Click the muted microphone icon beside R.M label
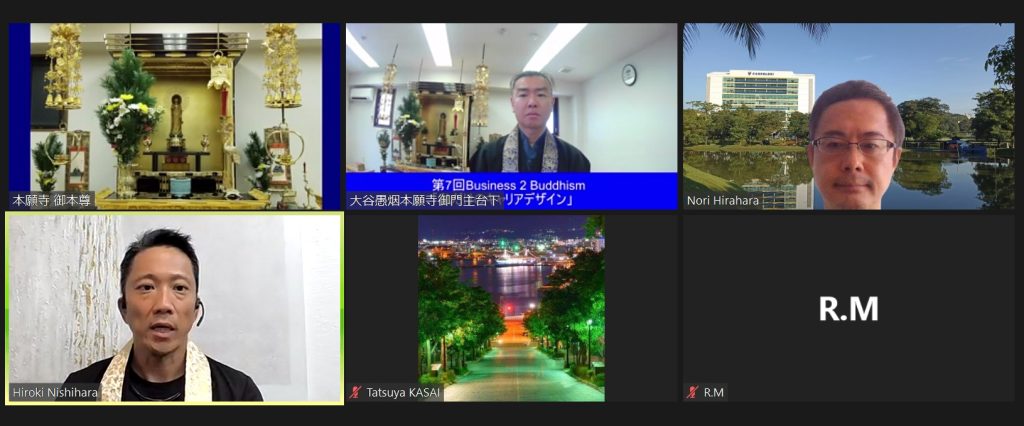Screen dimensions: 1024x426 (x=691, y=392)
